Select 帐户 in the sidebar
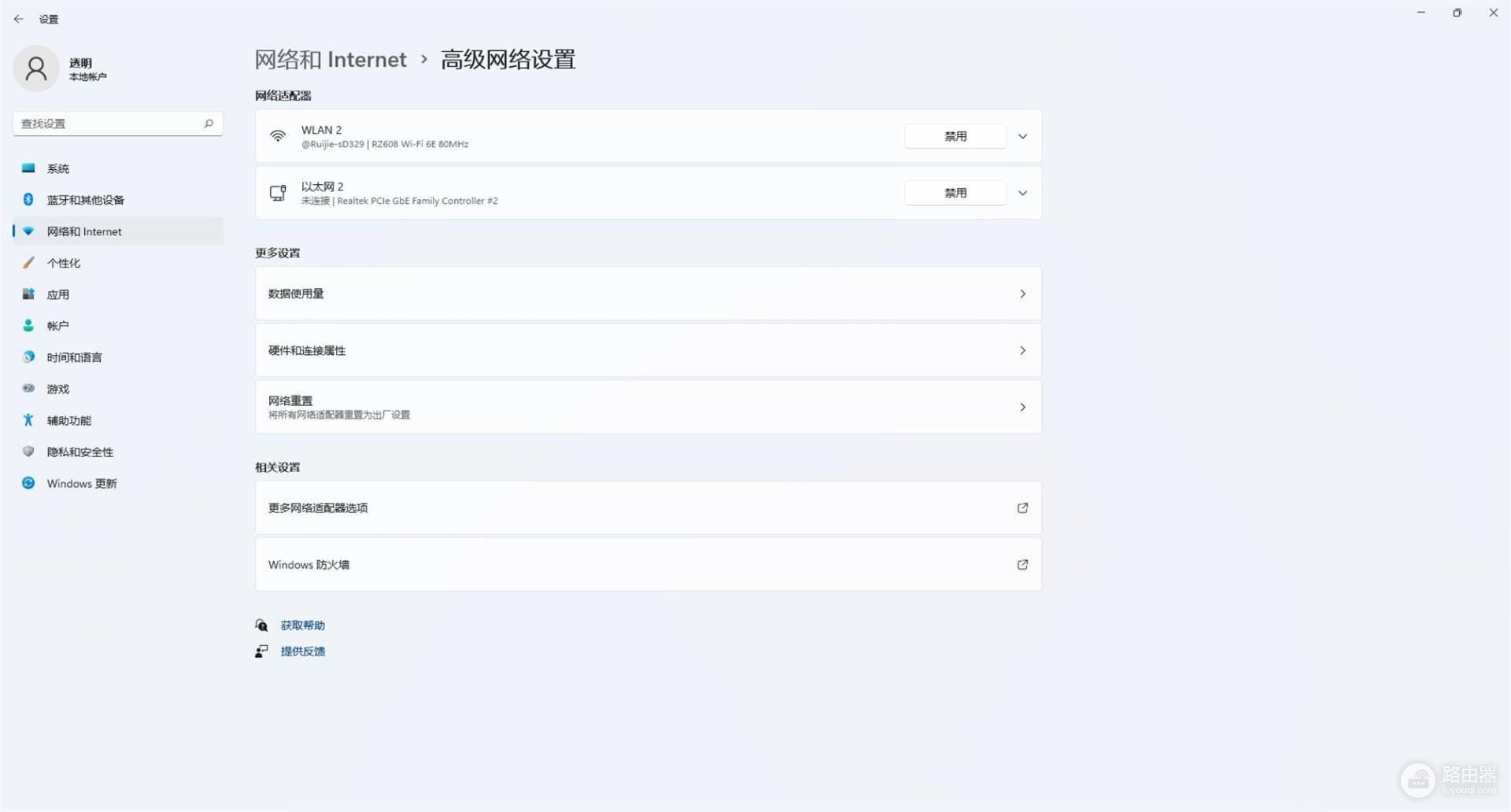1511x812 pixels. pyautogui.click(x=118, y=326)
